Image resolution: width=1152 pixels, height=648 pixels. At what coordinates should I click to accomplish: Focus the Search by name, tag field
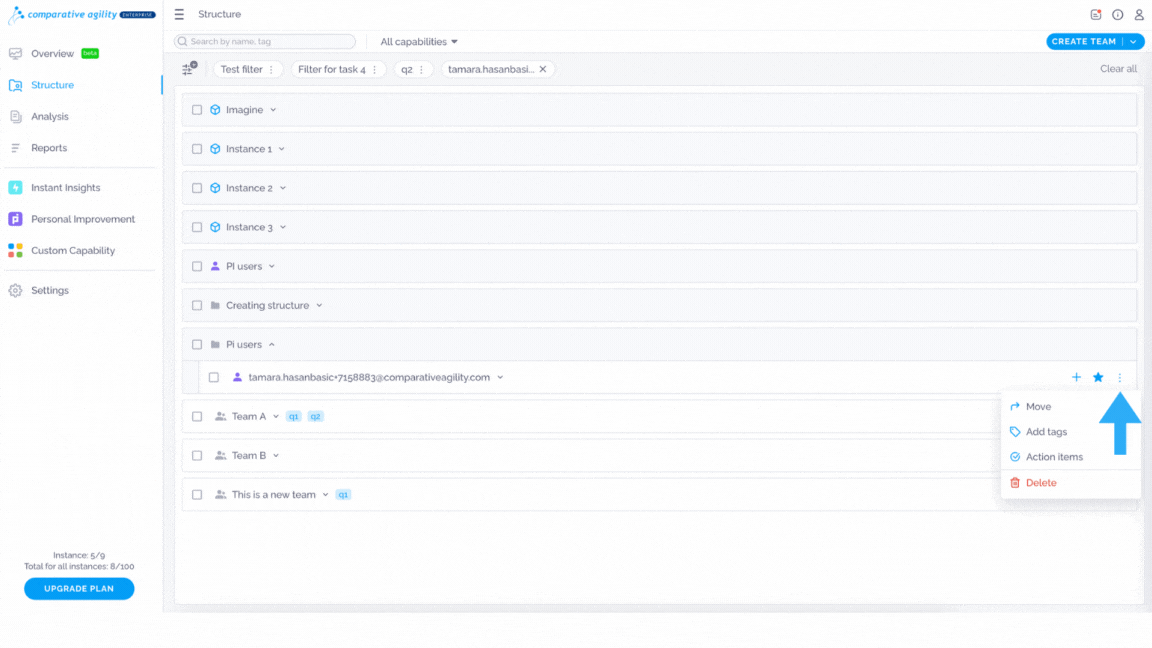pos(264,42)
